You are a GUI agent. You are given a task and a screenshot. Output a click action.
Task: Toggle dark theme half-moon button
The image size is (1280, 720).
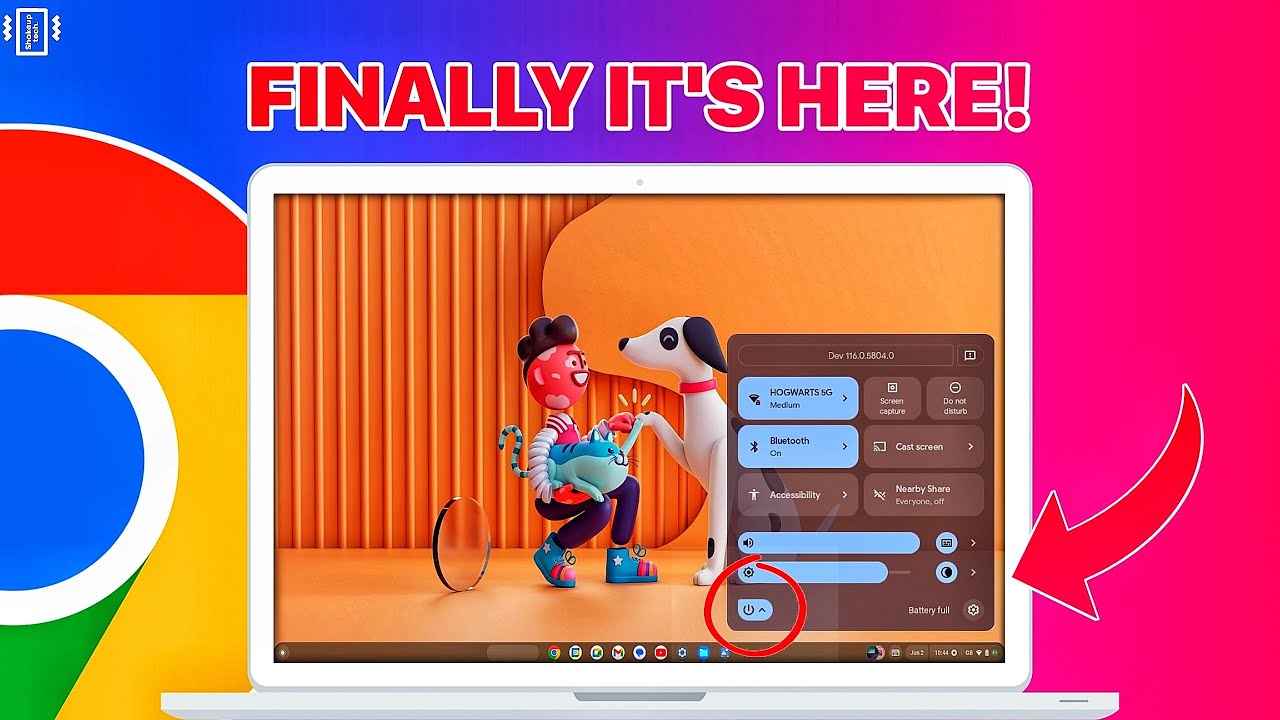pyautogui.click(x=946, y=572)
